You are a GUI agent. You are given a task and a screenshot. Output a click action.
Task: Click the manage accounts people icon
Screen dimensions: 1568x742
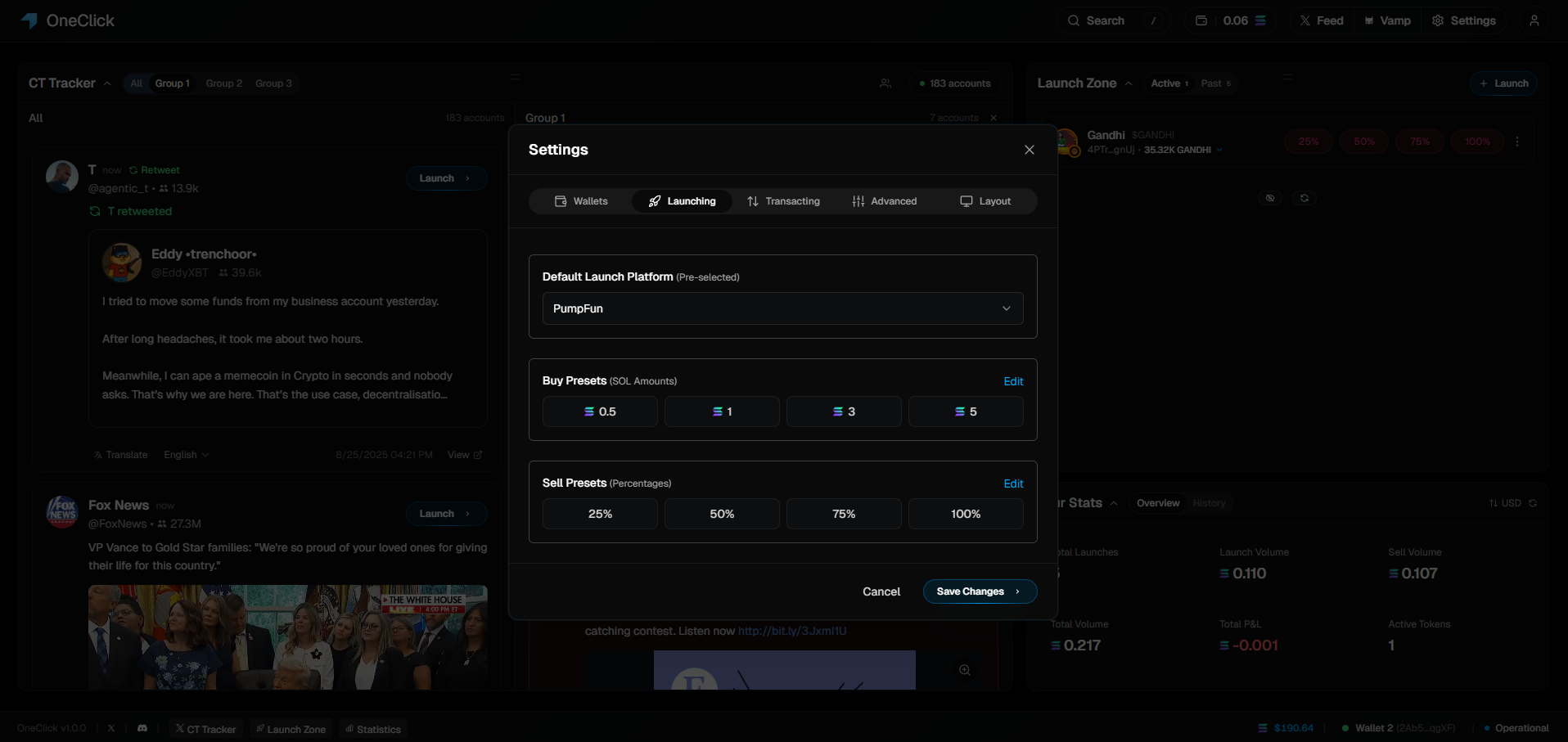point(885,83)
